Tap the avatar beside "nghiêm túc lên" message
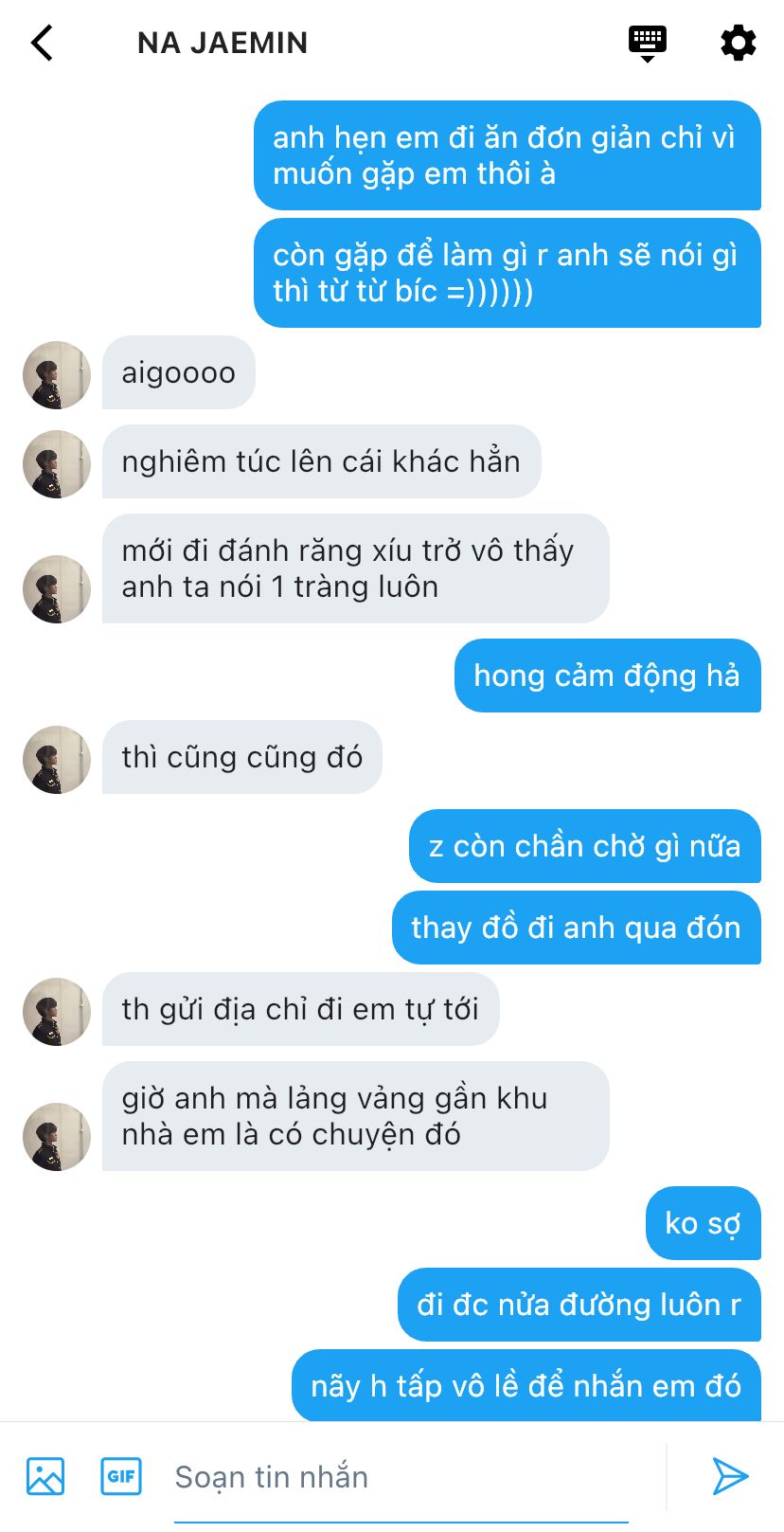 [57, 463]
